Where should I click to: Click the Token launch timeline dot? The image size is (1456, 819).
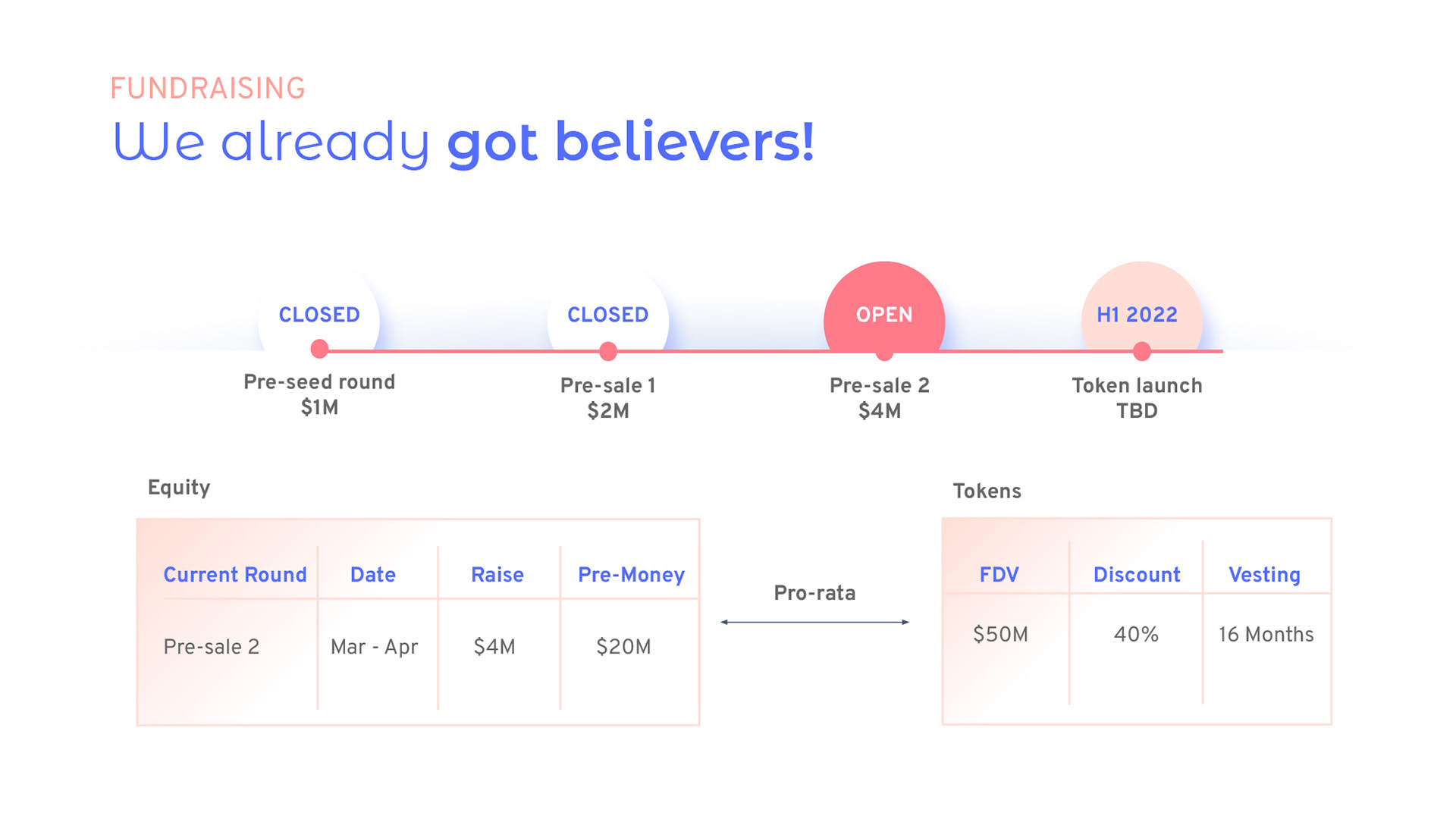(1141, 351)
